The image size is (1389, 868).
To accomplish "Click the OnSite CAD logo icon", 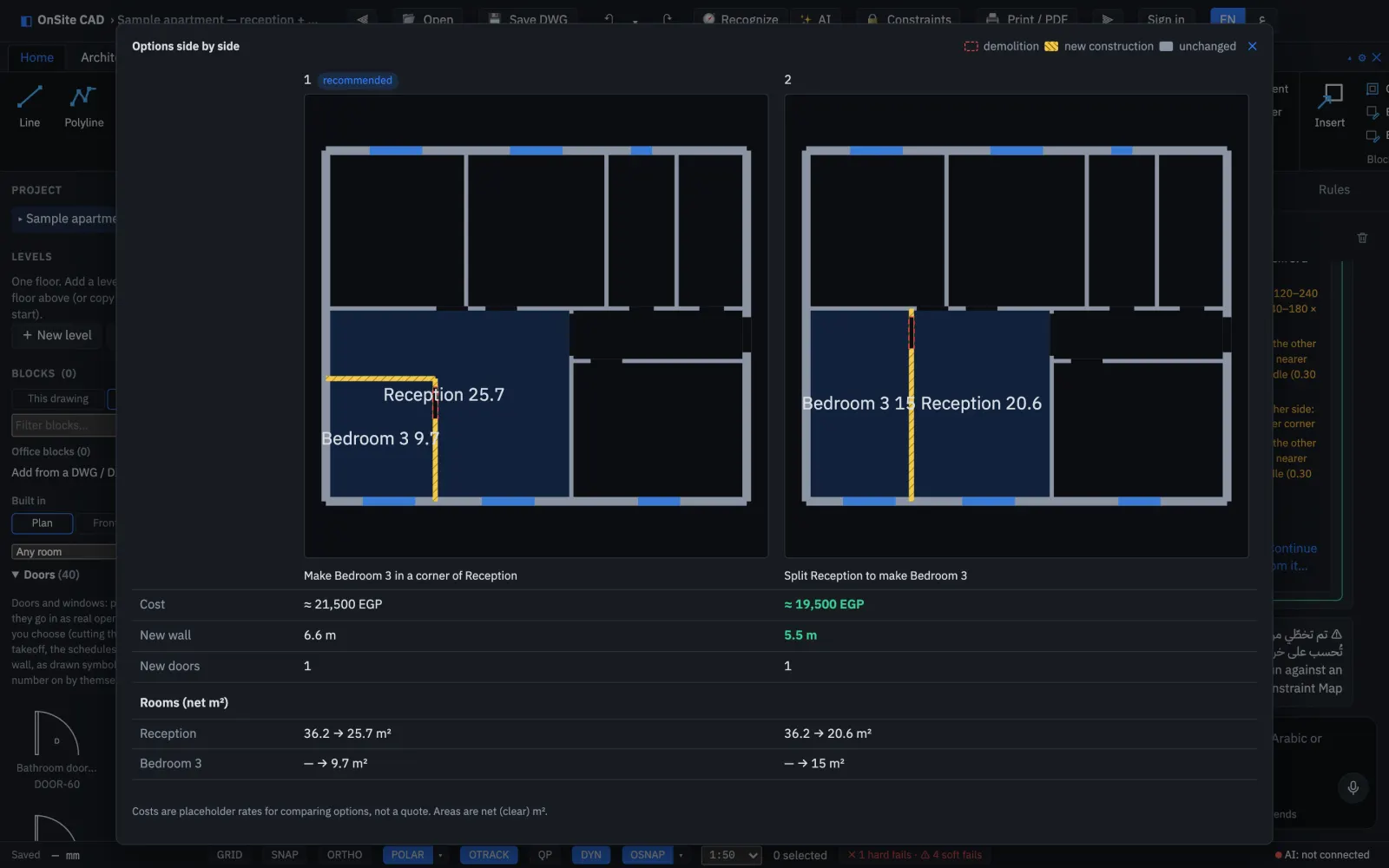I will (x=26, y=20).
